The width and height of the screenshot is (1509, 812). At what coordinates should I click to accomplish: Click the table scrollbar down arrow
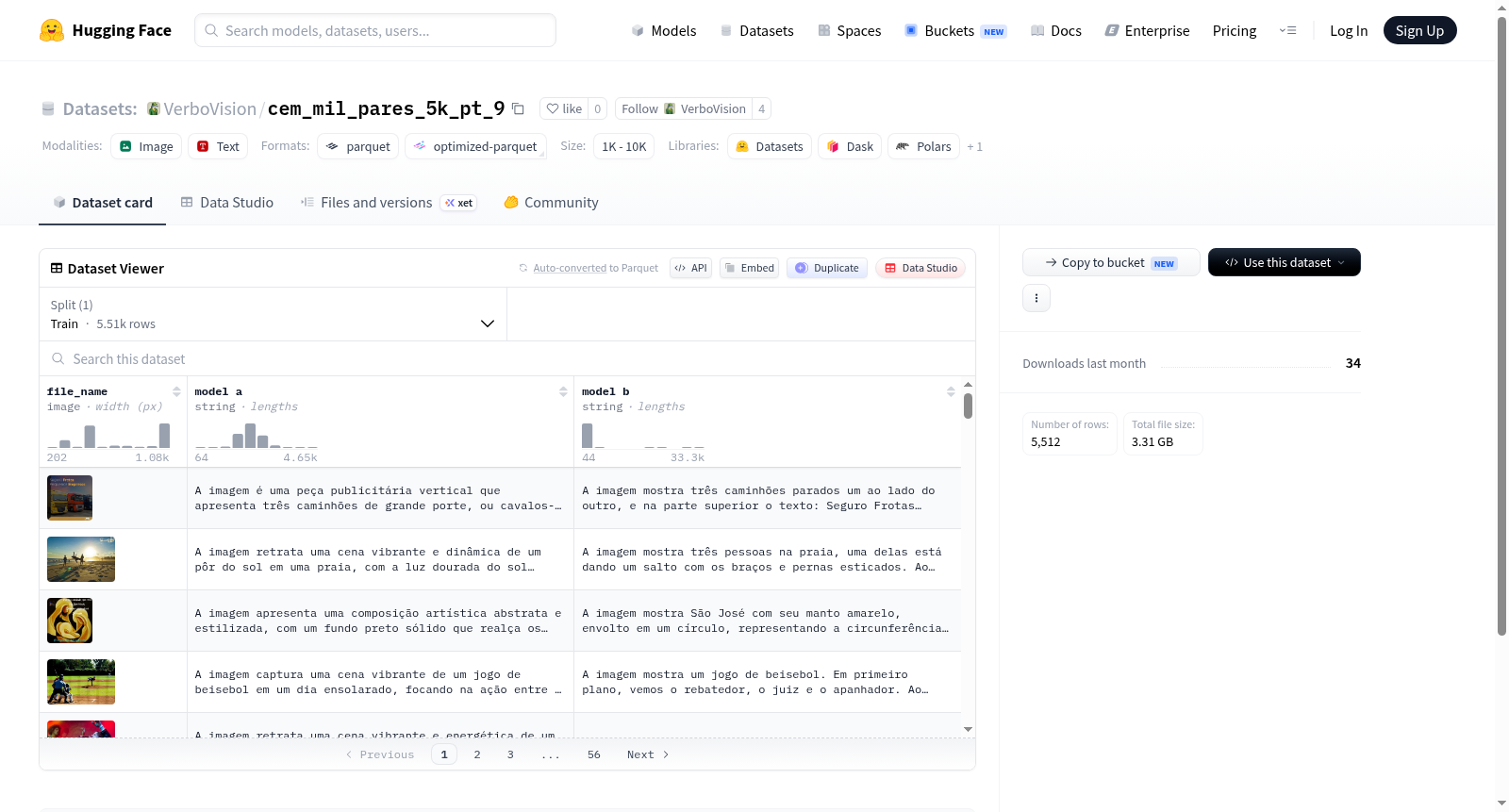pos(968,729)
